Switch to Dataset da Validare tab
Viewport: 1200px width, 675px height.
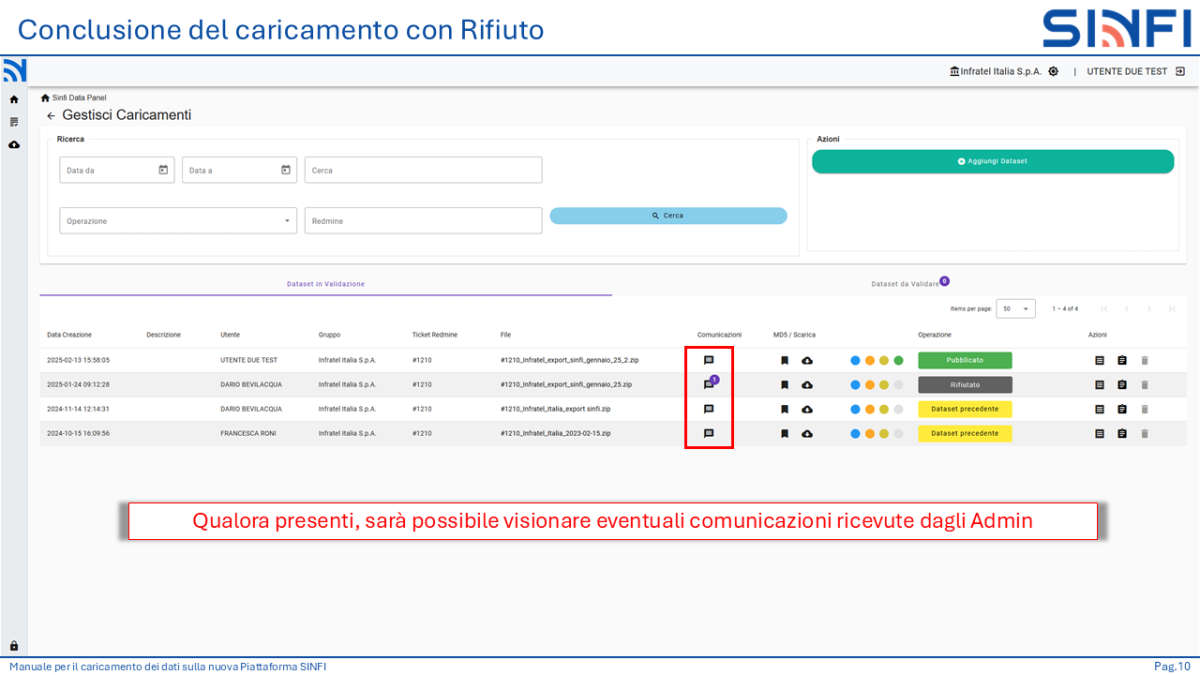(905, 281)
